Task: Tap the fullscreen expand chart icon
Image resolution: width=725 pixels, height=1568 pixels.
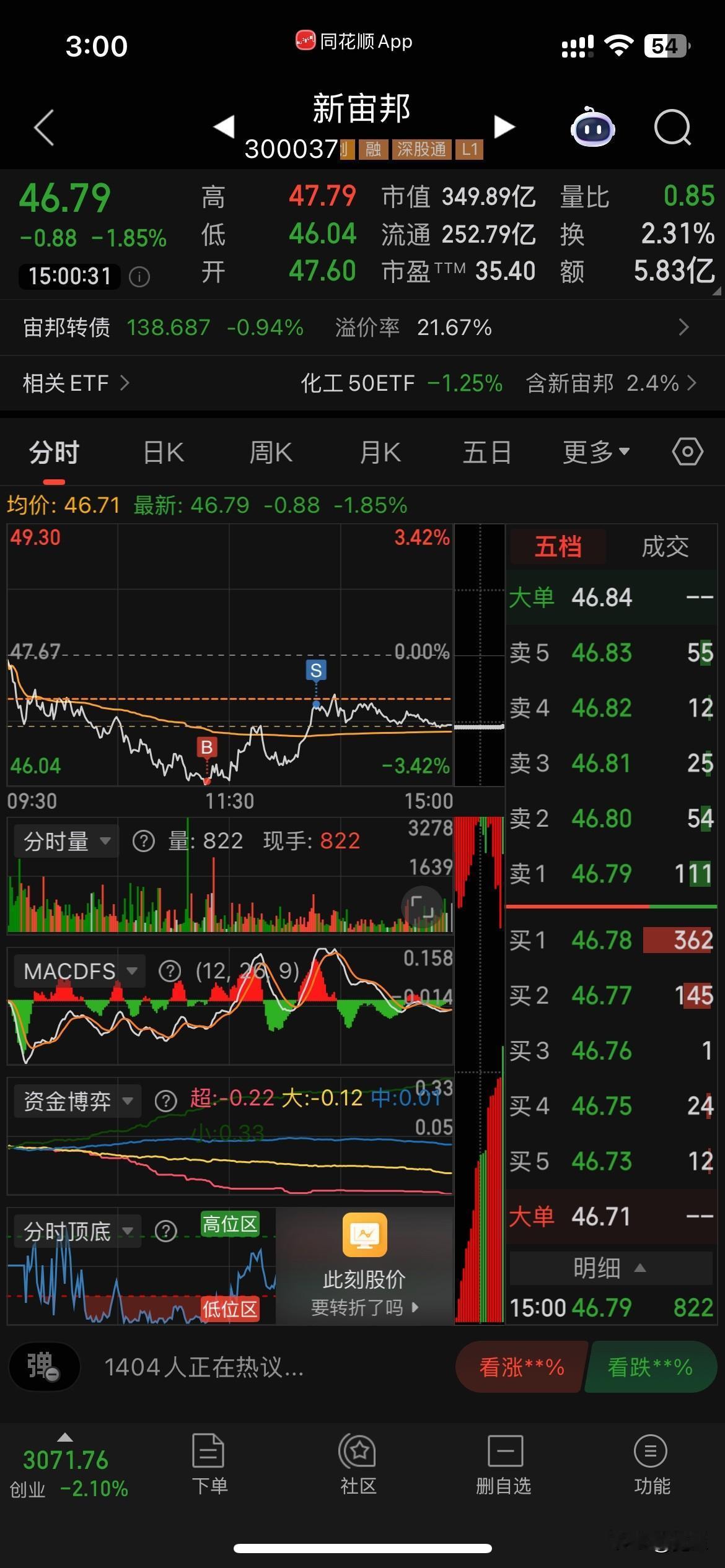Action: point(421,908)
